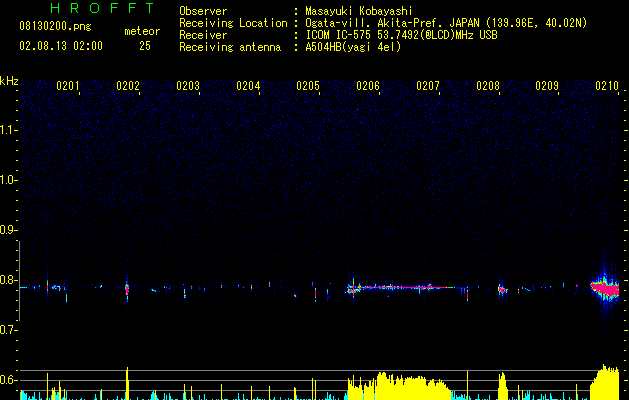Click the 0207 time marker
629x400 pixels.
click(x=428, y=86)
